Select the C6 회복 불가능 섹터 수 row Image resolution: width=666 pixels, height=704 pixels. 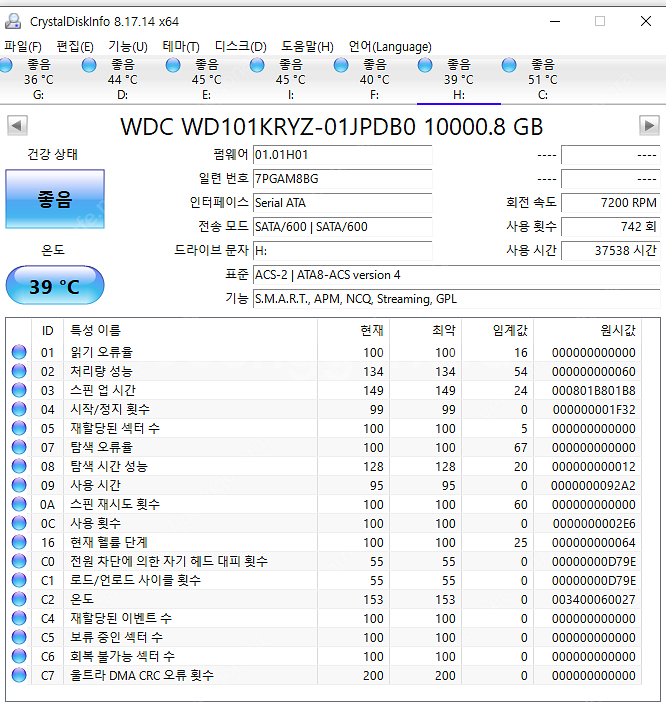[326, 656]
